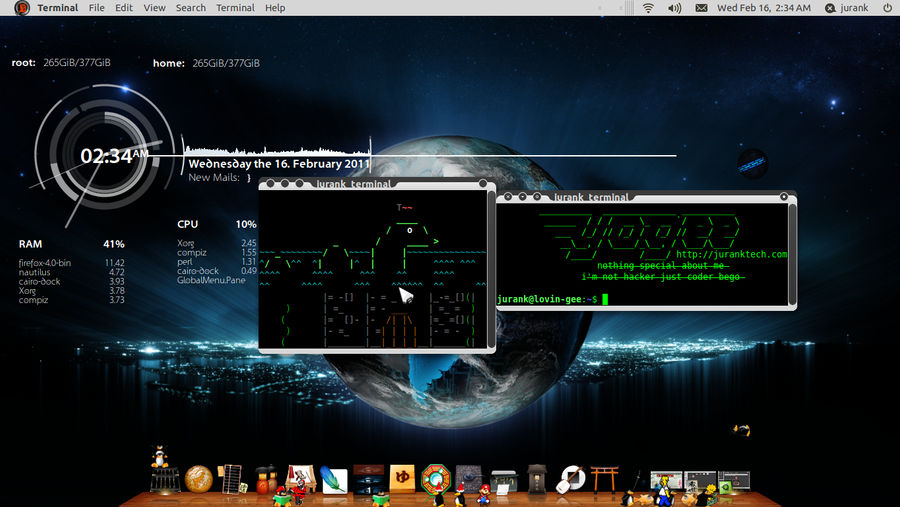This screenshot has width=900, height=507.
Task: Click the ASCII-art terminal's vertical scrollbar
Action: click(x=491, y=268)
